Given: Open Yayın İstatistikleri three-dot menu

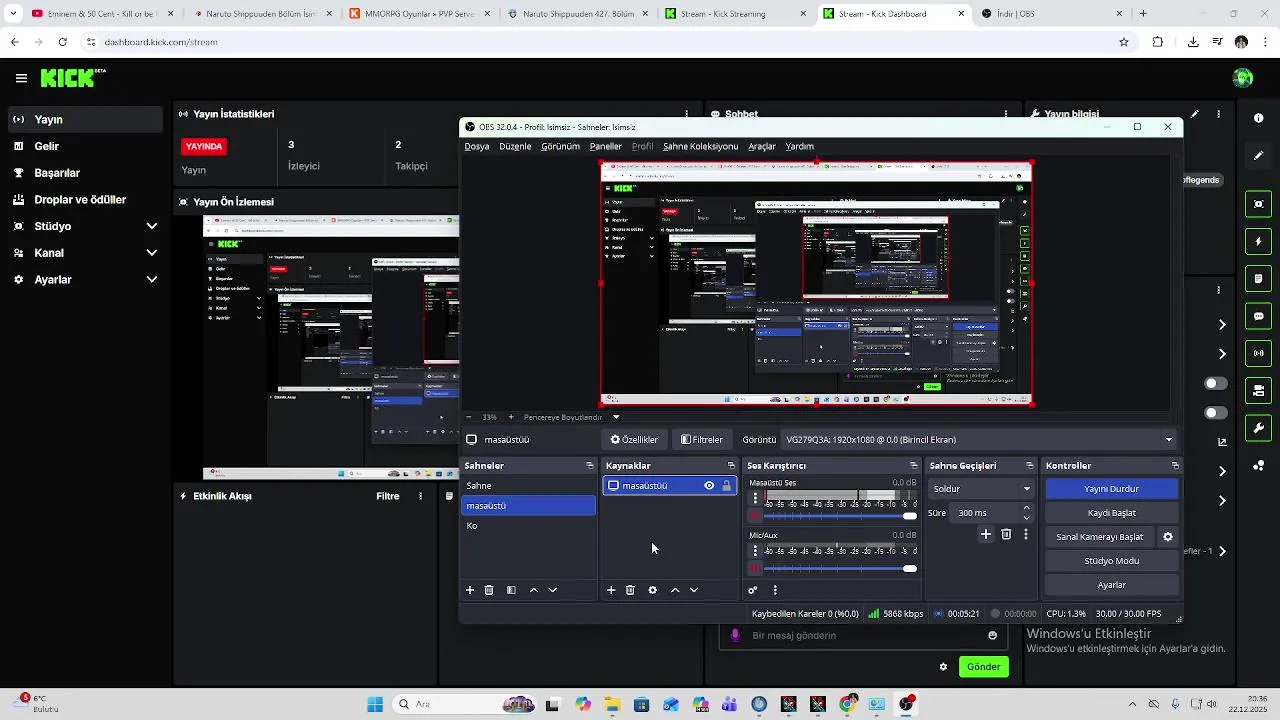Looking at the screenshot, I should pos(686,114).
